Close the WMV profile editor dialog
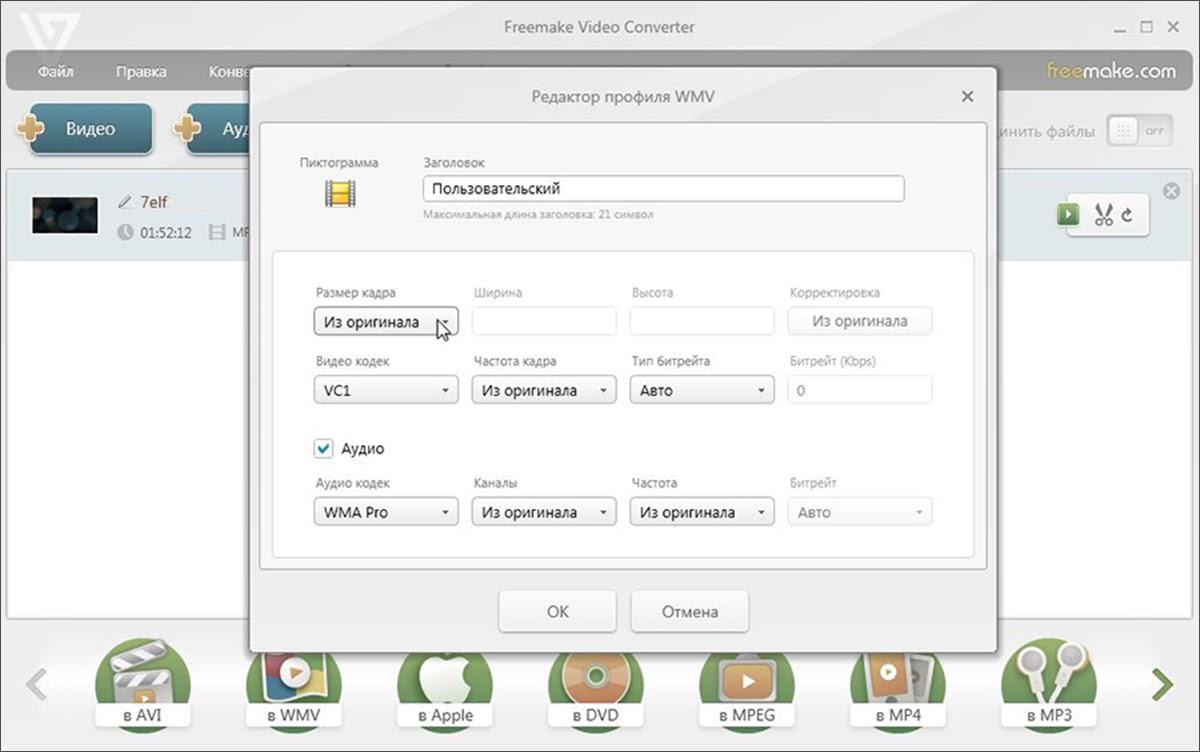The width and height of the screenshot is (1200, 752). point(967,97)
